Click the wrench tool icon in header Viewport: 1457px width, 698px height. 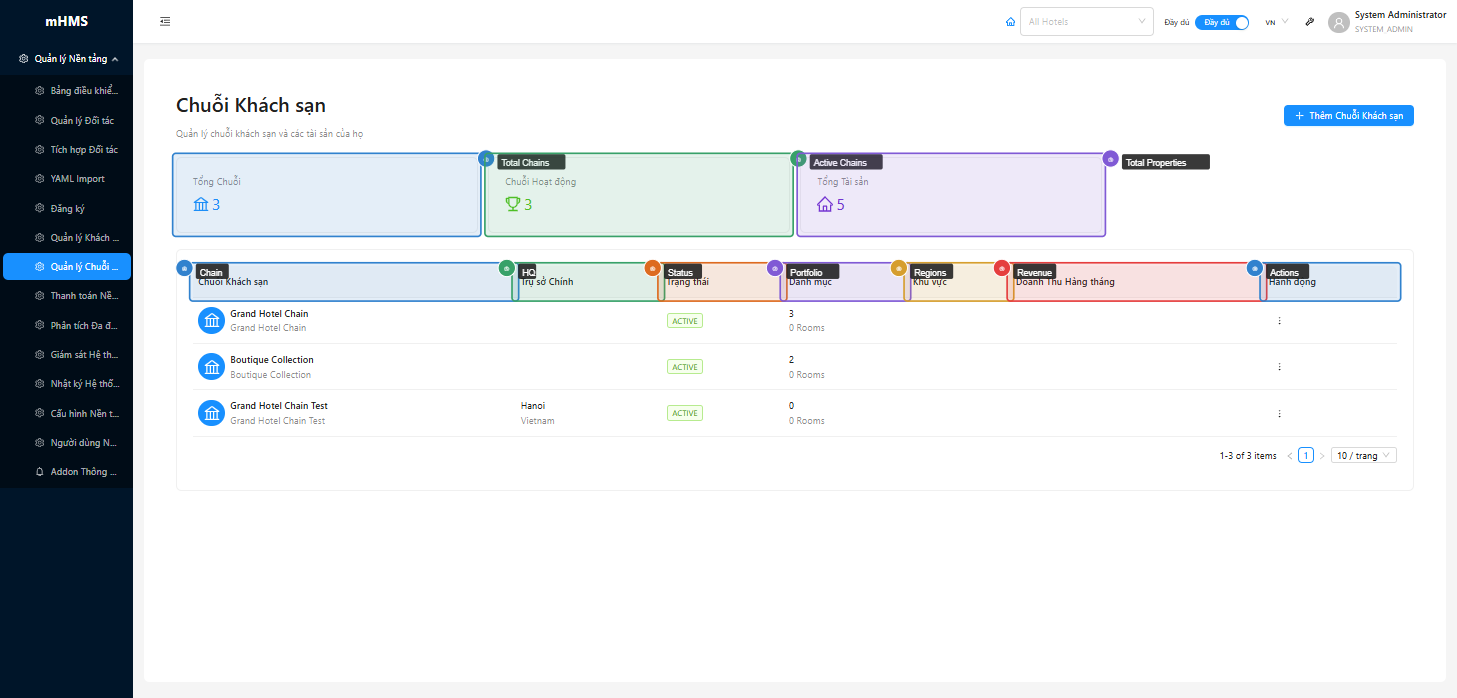click(x=1310, y=22)
